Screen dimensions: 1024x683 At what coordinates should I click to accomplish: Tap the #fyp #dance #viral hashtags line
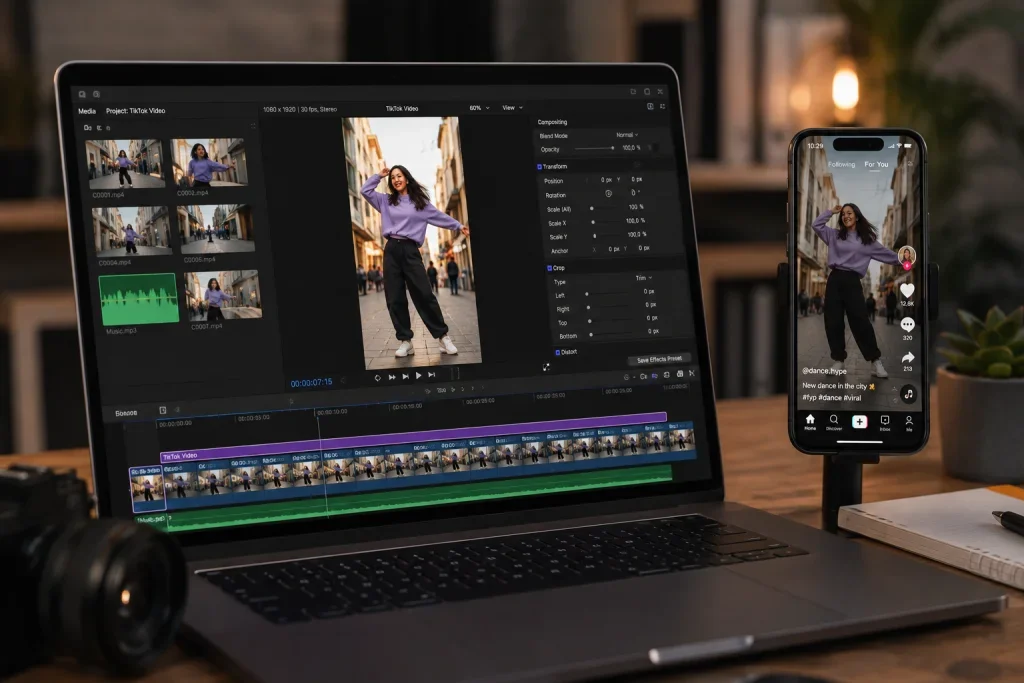pyautogui.click(x=831, y=397)
